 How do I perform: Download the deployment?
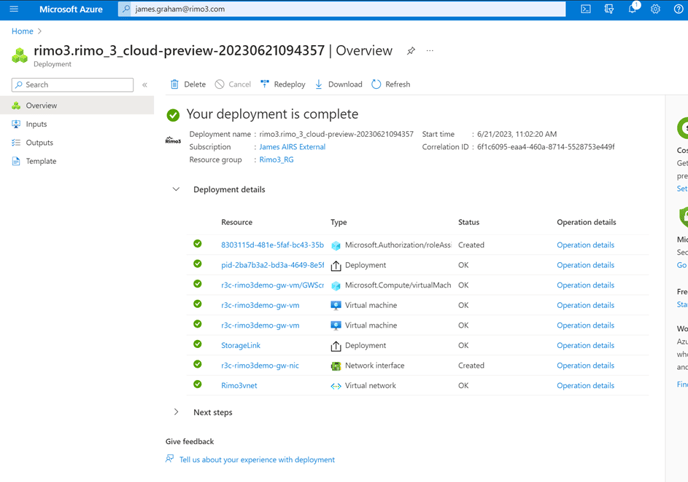pos(338,84)
